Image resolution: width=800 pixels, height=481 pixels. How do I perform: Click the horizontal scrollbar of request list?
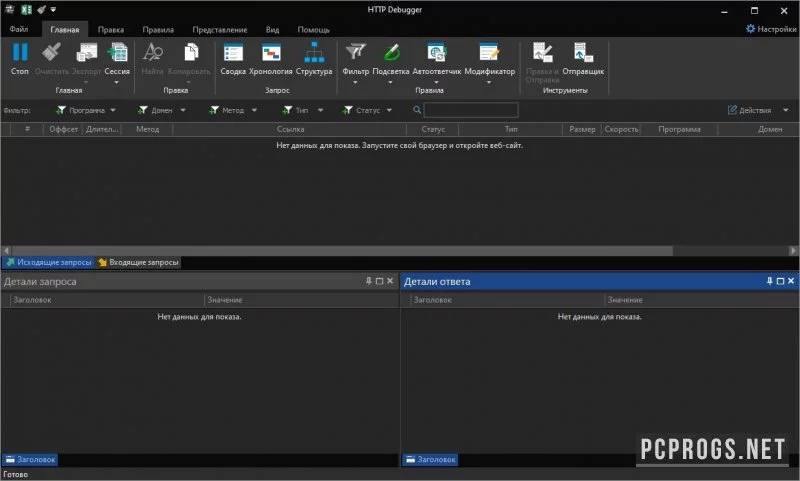342,250
